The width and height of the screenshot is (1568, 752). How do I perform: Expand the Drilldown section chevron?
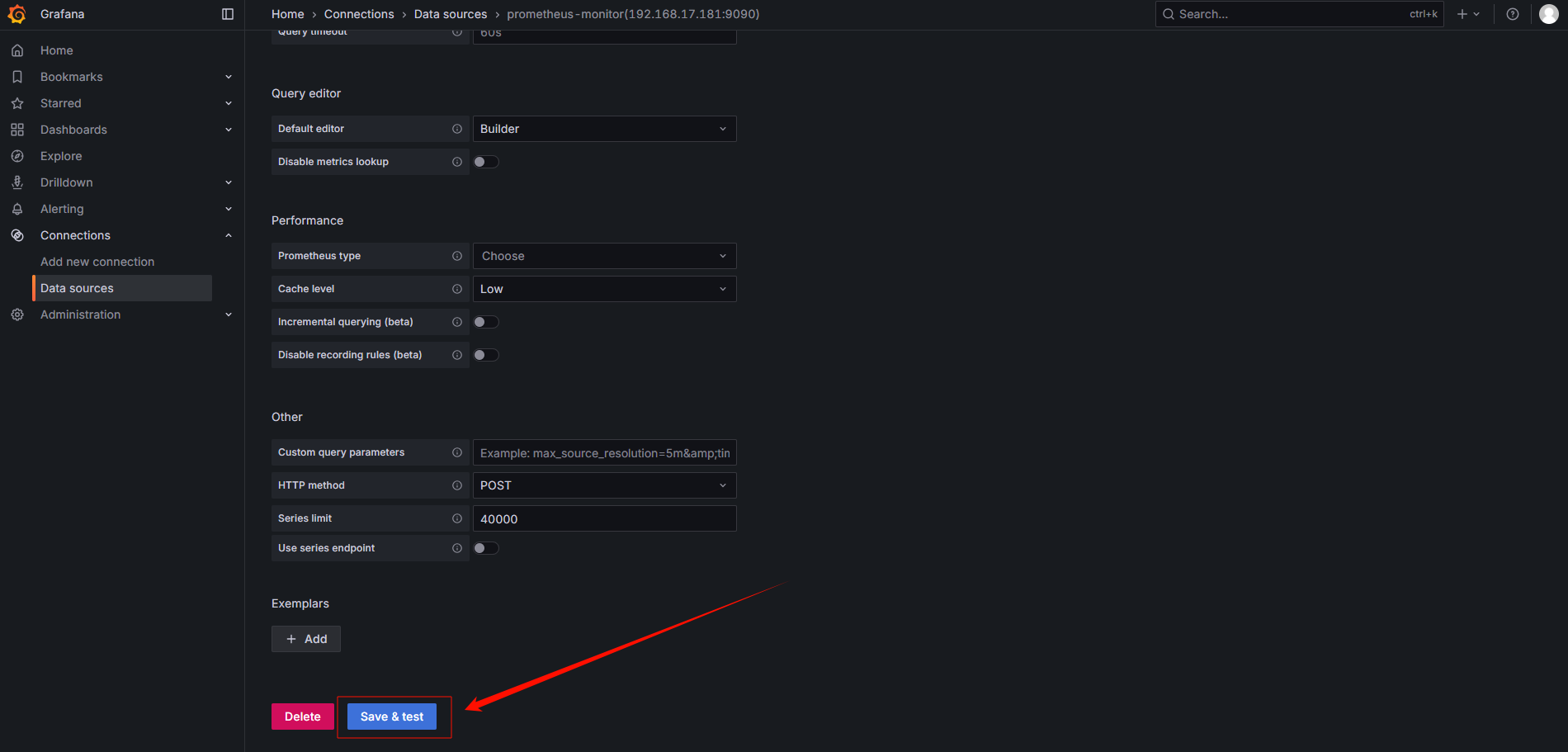(229, 182)
